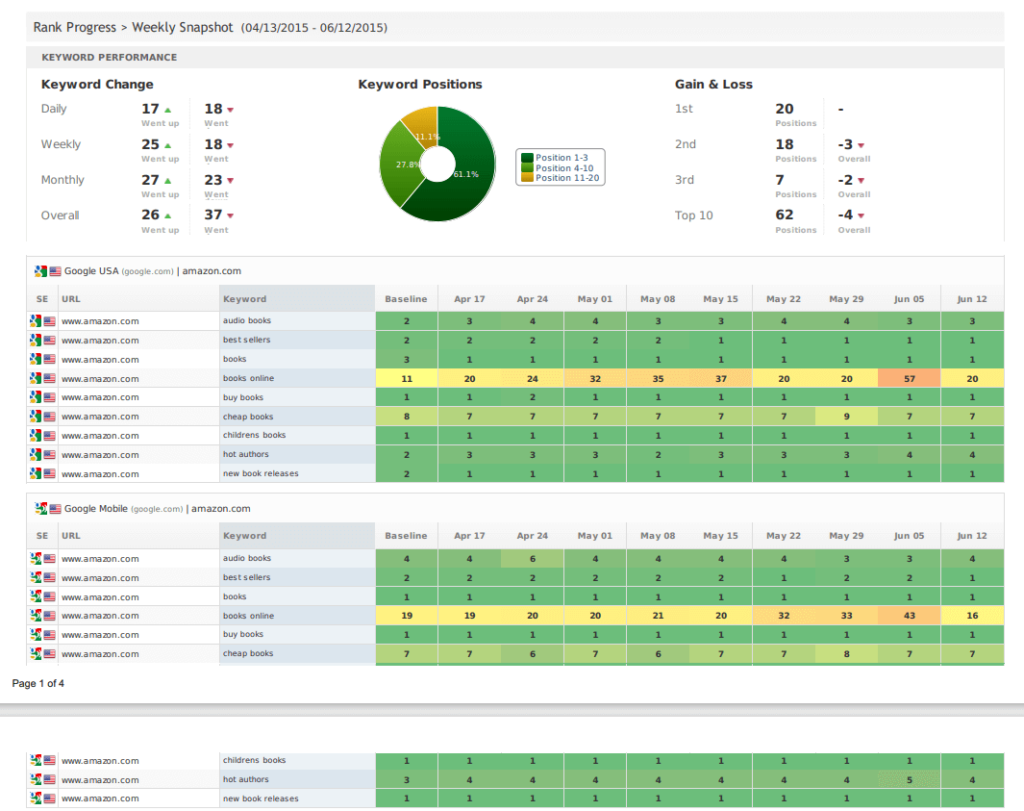Open the amazon.com link in the Google USA header
This screenshot has height=811, width=1024.
point(212,271)
